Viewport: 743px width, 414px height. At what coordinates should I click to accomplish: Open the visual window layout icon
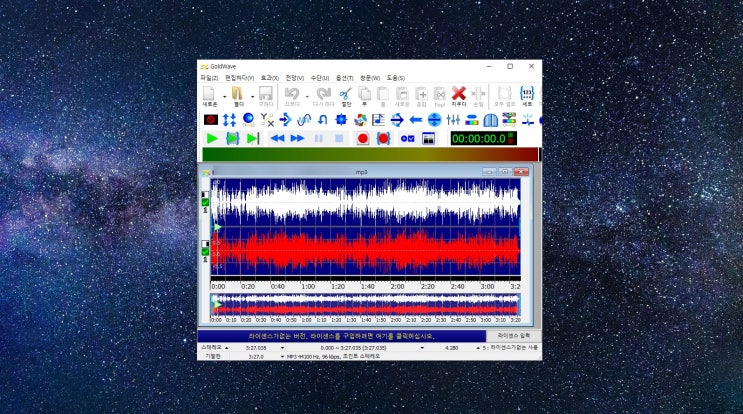[428, 139]
